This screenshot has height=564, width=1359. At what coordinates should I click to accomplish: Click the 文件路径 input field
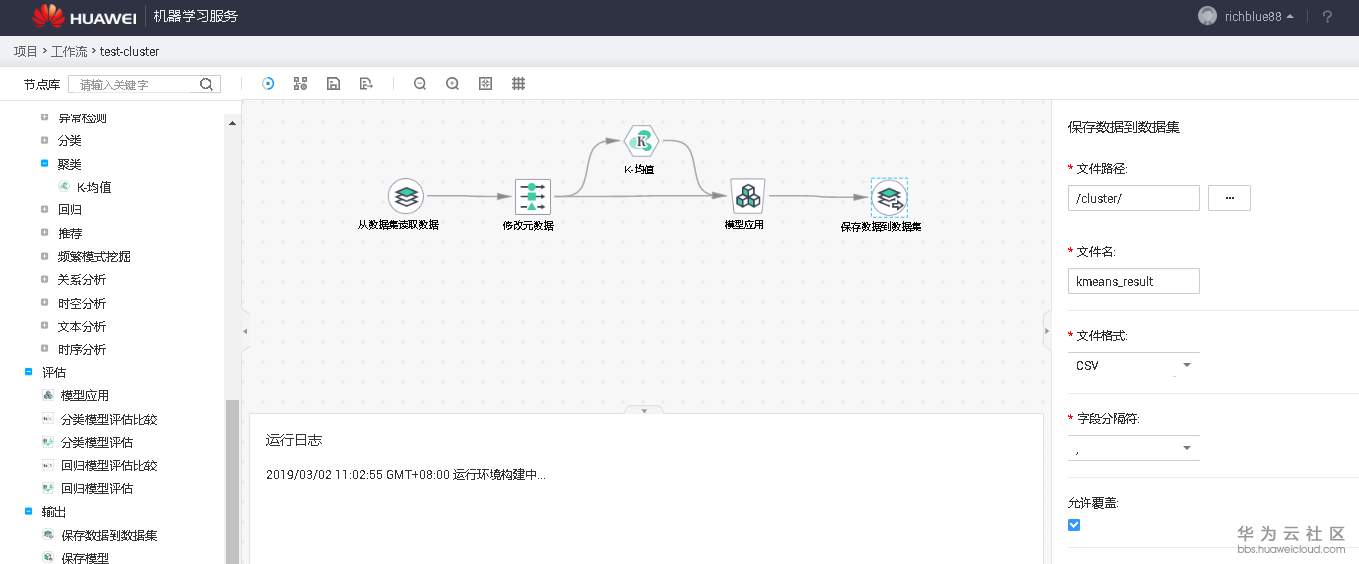click(x=1134, y=198)
